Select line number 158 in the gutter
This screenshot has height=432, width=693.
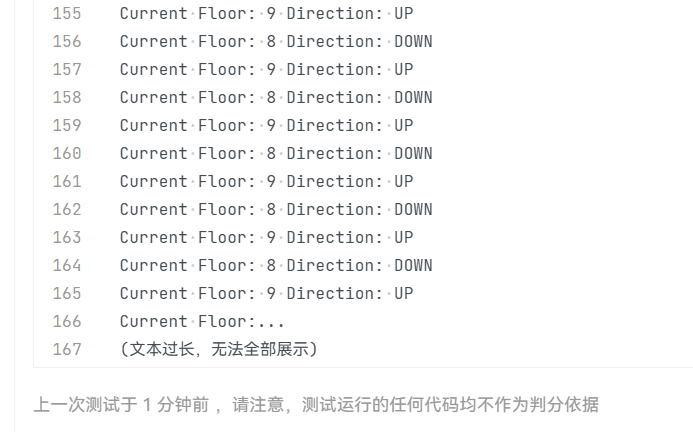click(66, 98)
